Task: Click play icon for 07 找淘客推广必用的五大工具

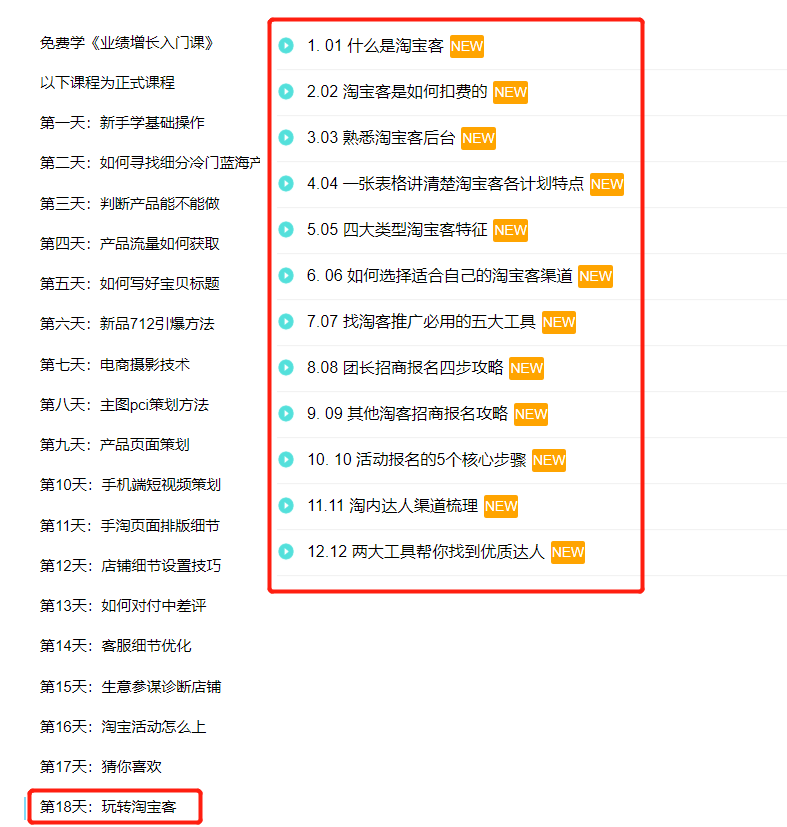Action: pyautogui.click(x=286, y=321)
